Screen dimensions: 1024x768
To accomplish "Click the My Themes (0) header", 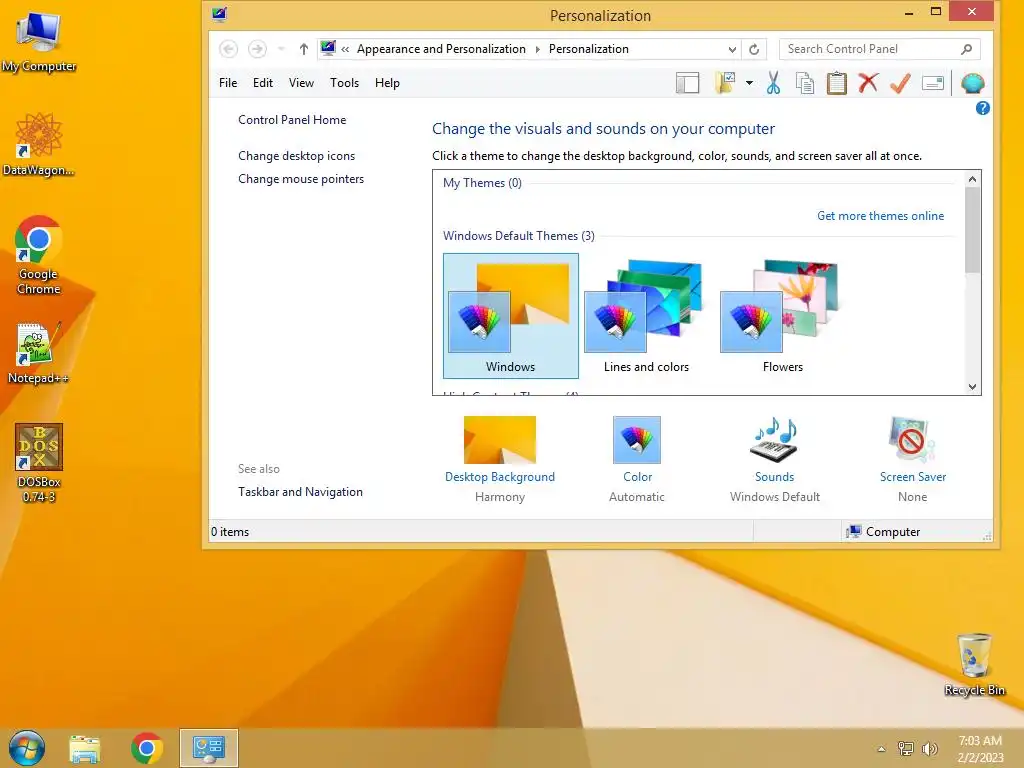I will [x=482, y=183].
